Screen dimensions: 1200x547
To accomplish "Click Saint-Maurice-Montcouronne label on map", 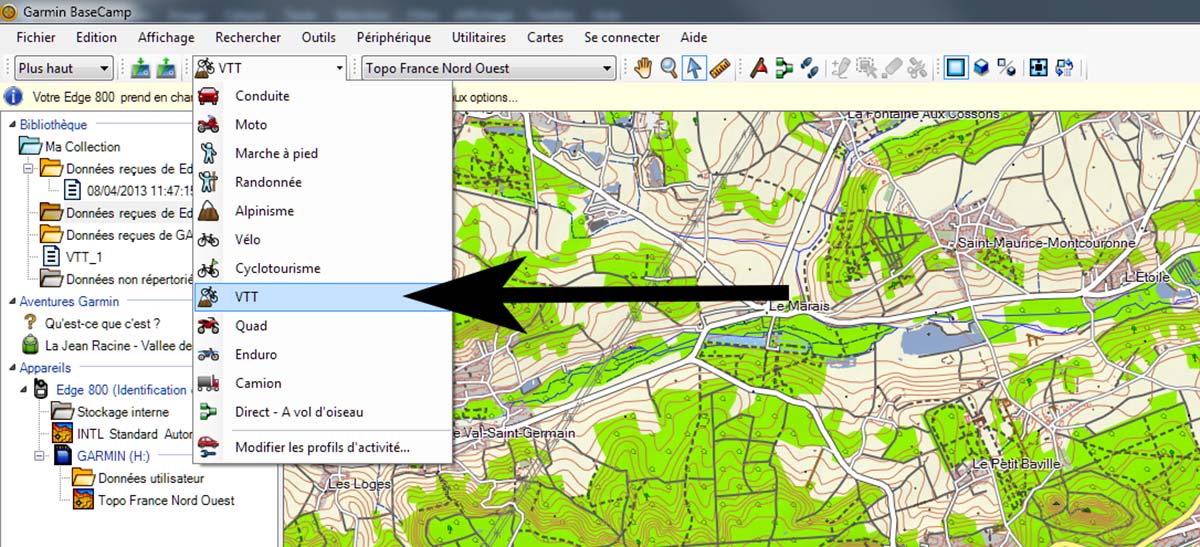I will tap(1046, 243).
